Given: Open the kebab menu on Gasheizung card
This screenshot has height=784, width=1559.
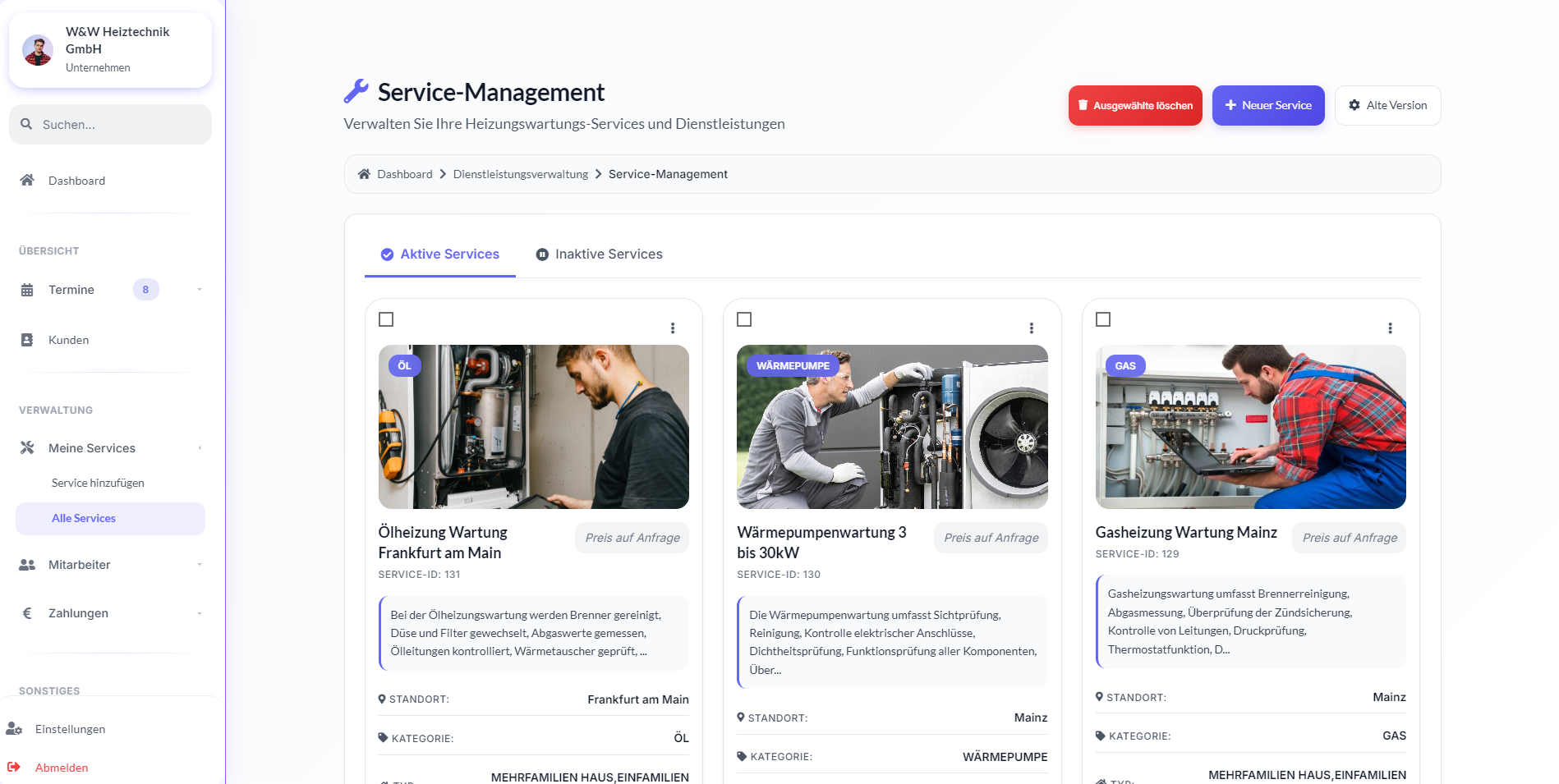Looking at the screenshot, I should 1390,327.
